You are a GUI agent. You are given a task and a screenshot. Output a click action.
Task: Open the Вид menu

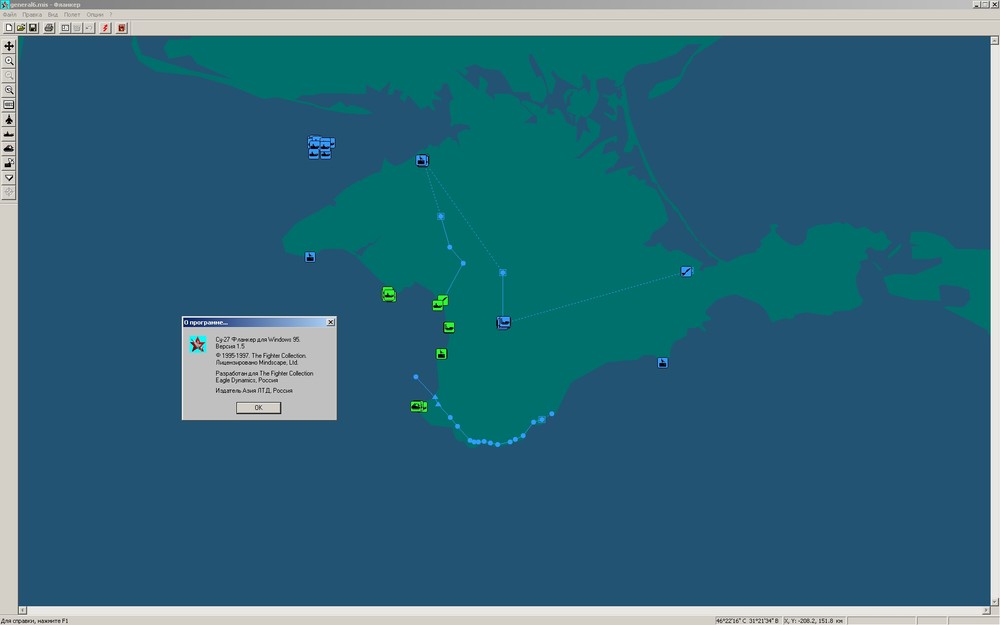coord(53,14)
